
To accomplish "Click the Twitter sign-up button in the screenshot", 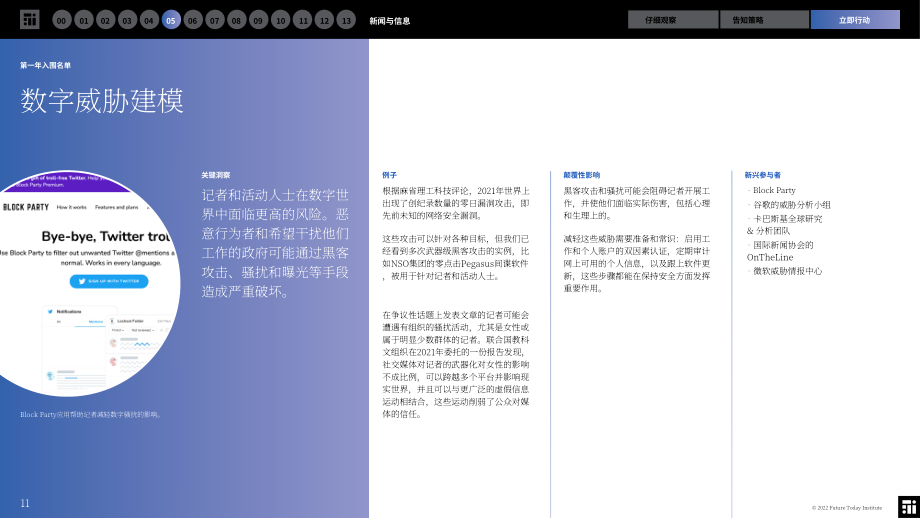I will [x=109, y=282].
